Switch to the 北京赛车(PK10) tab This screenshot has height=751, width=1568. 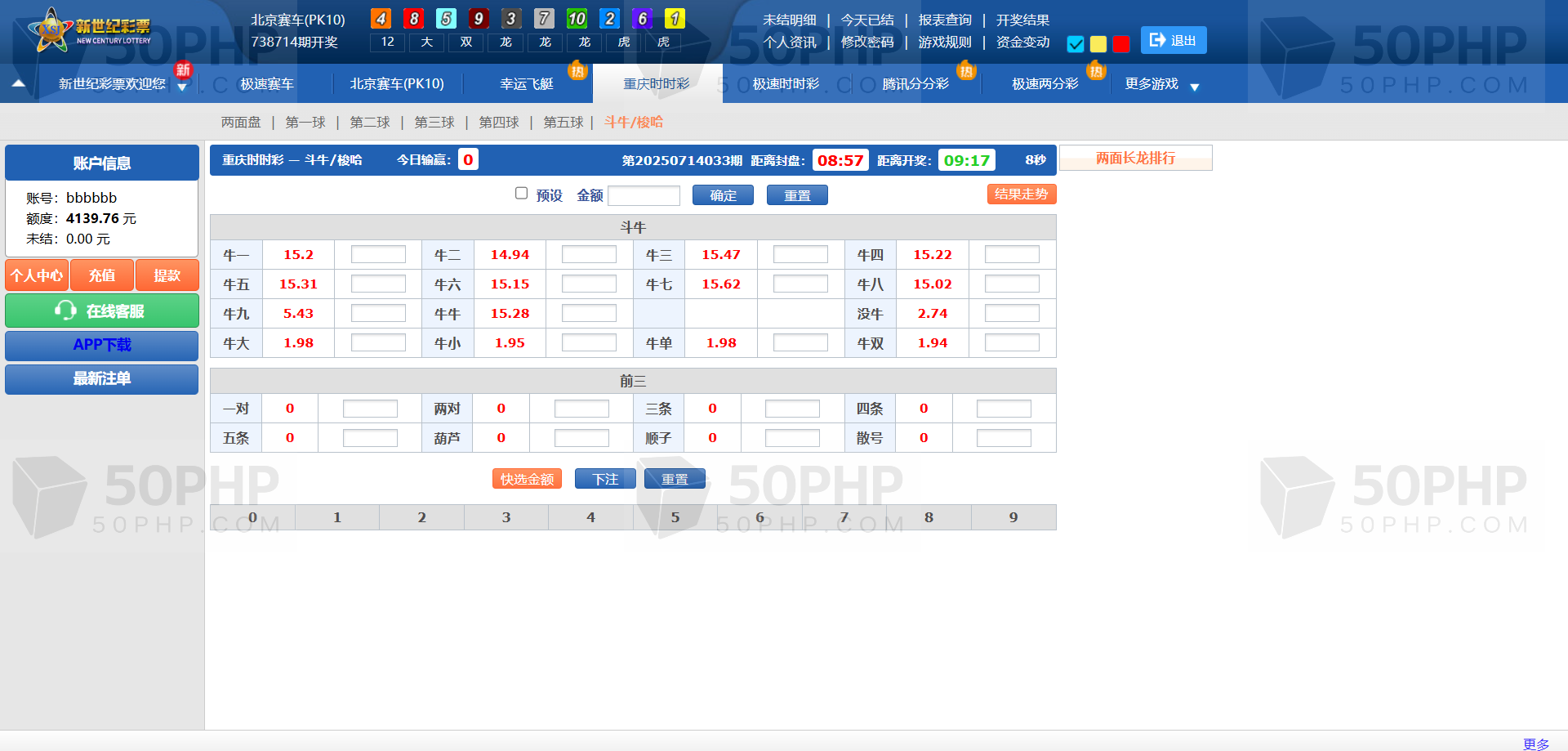(397, 84)
